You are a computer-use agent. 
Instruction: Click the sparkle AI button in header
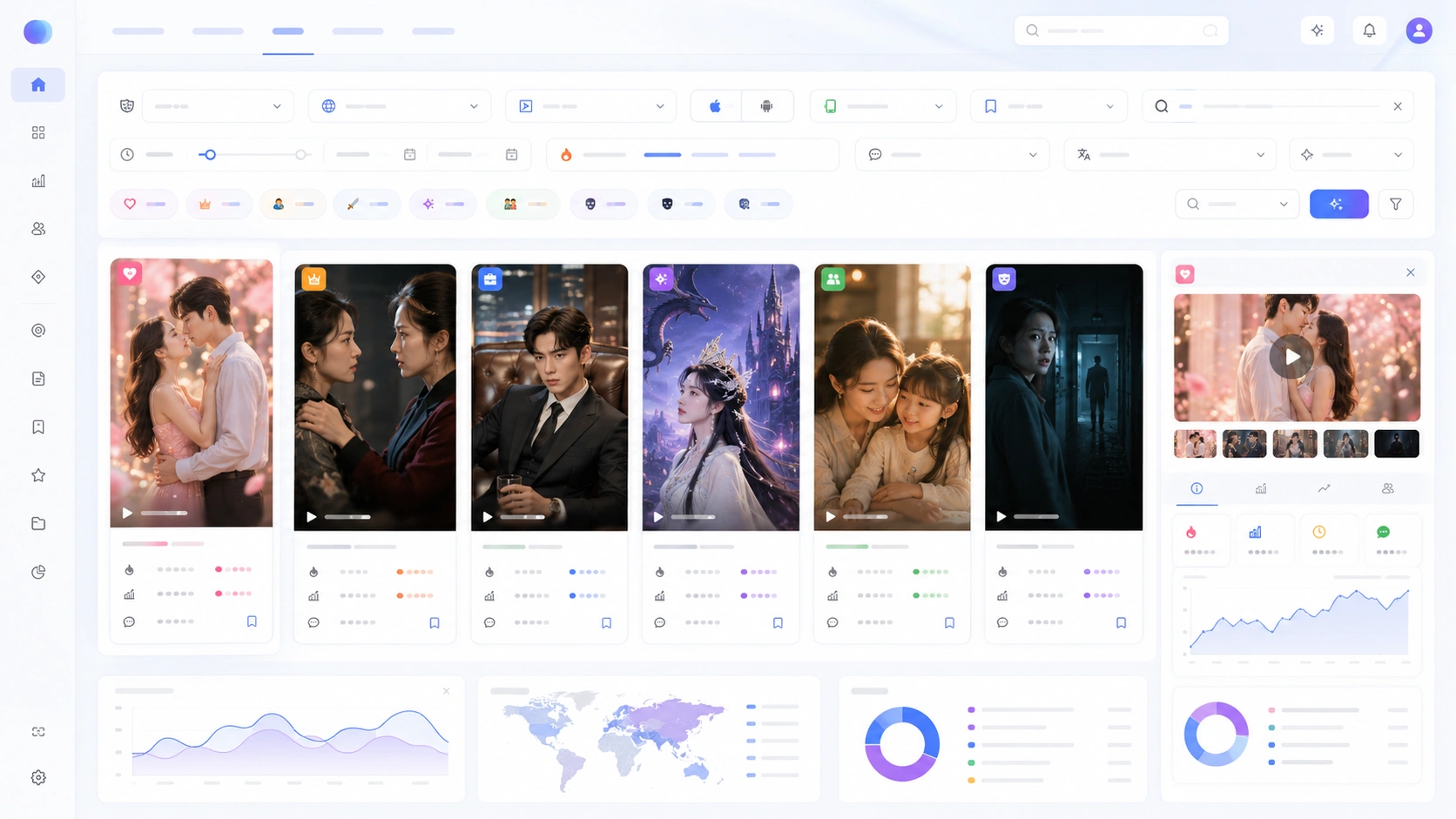click(x=1318, y=30)
